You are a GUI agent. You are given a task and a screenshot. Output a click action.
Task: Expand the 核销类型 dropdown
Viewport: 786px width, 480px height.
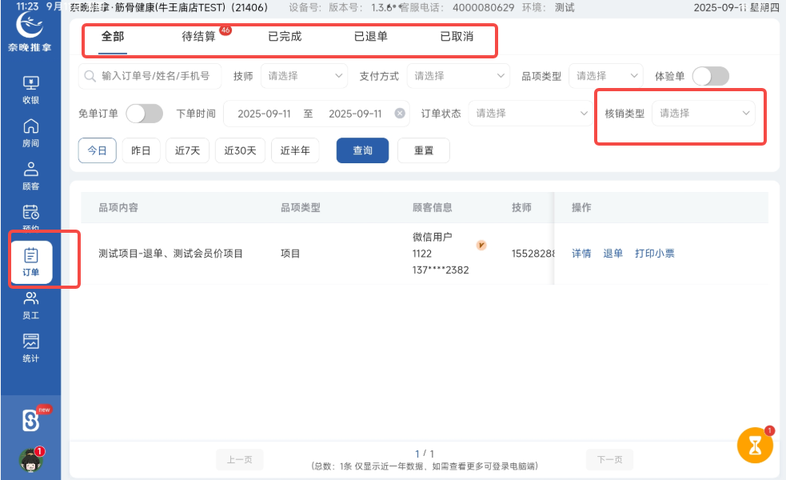click(x=703, y=113)
